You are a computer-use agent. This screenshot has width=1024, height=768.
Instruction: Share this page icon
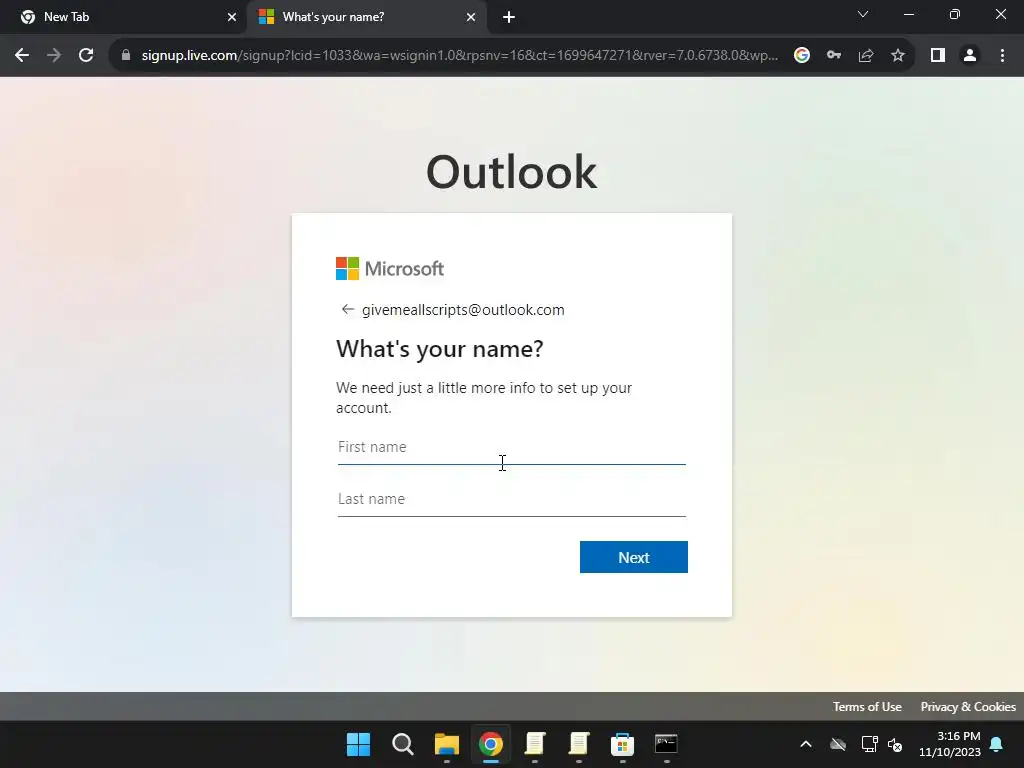pyautogui.click(x=866, y=56)
